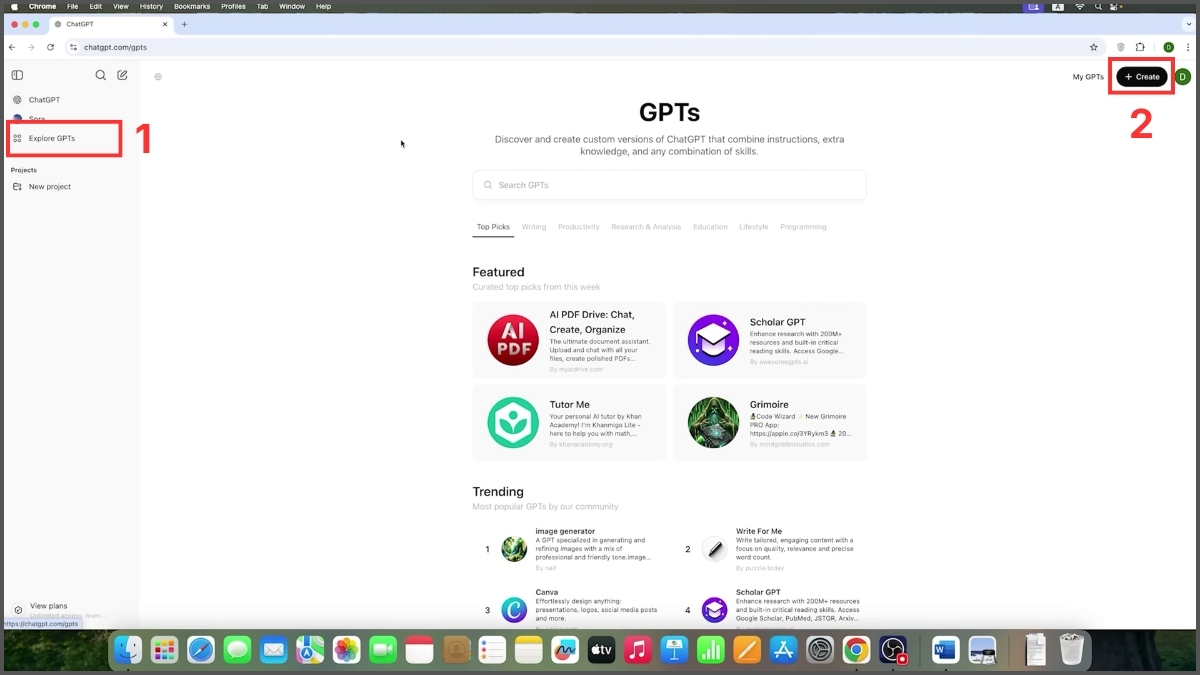The height and width of the screenshot is (675, 1200).
Task: Open the AI PDF Drive card icon
Action: point(513,340)
